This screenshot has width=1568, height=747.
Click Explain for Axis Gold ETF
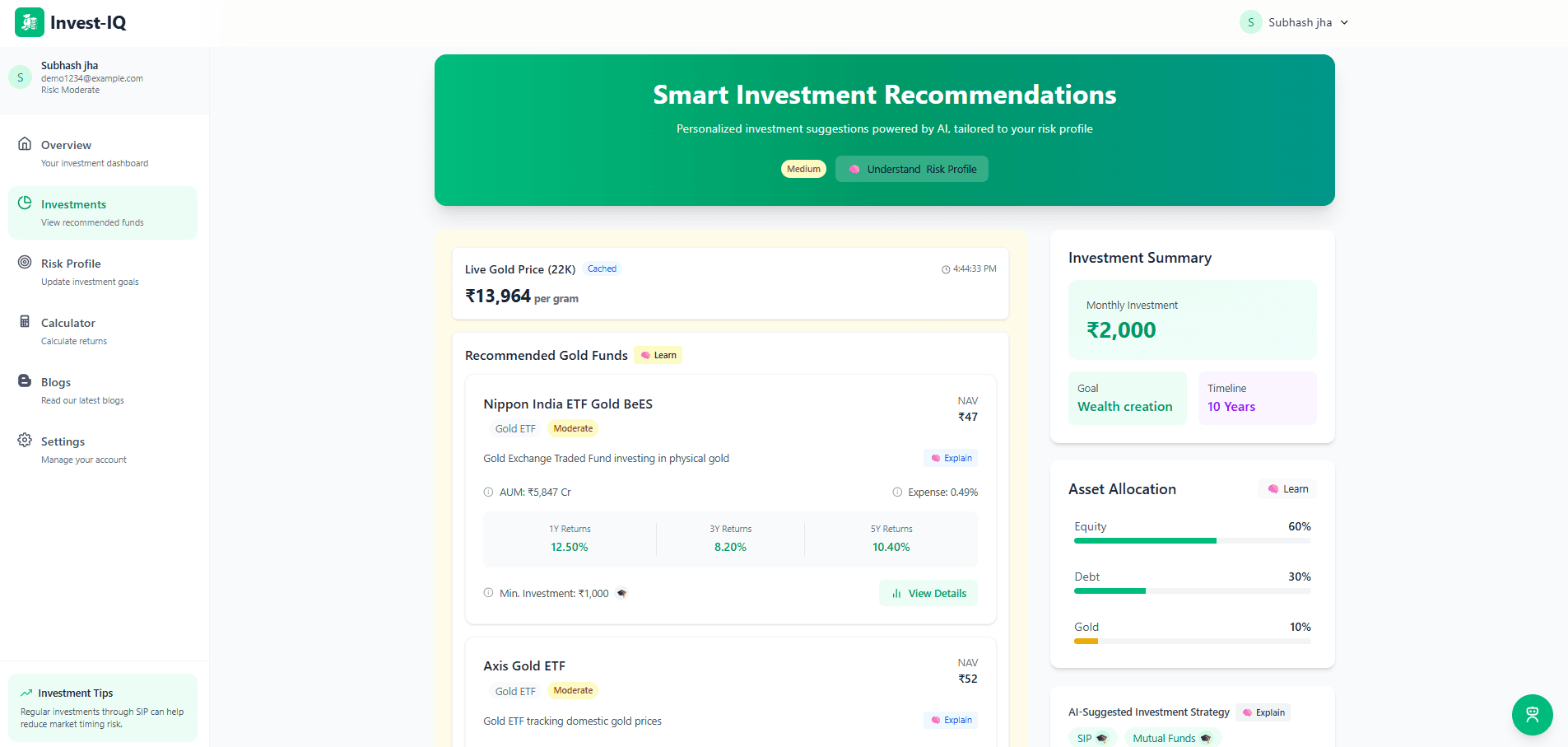click(x=951, y=720)
